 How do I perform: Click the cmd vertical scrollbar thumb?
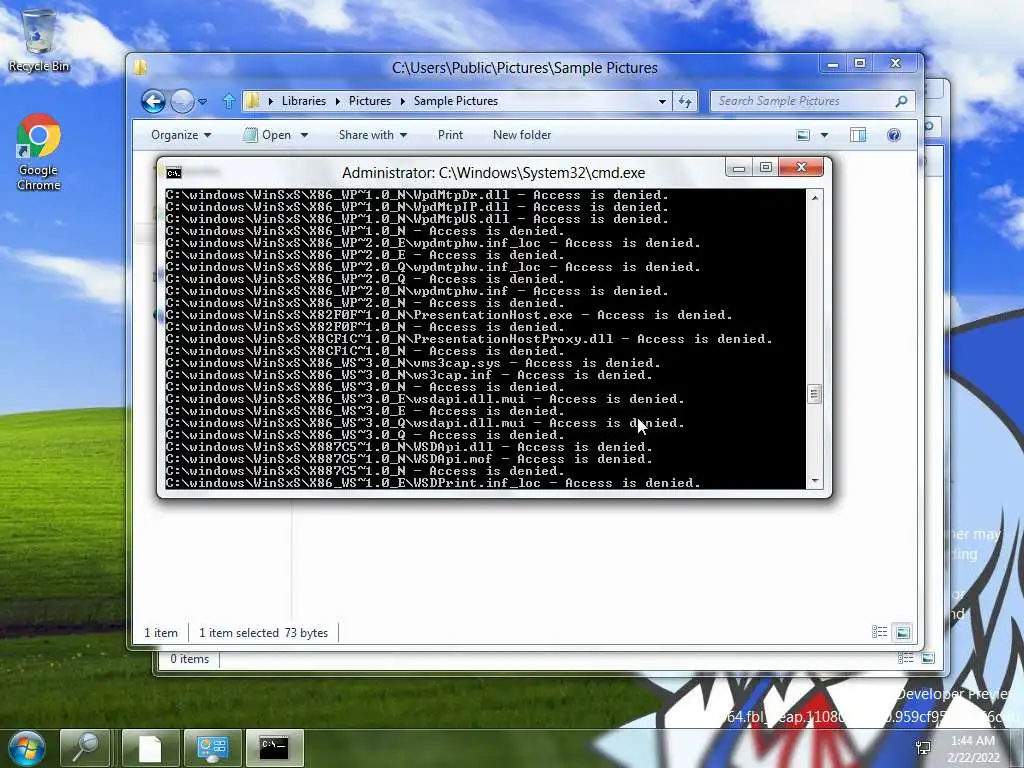click(x=814, y=394)
